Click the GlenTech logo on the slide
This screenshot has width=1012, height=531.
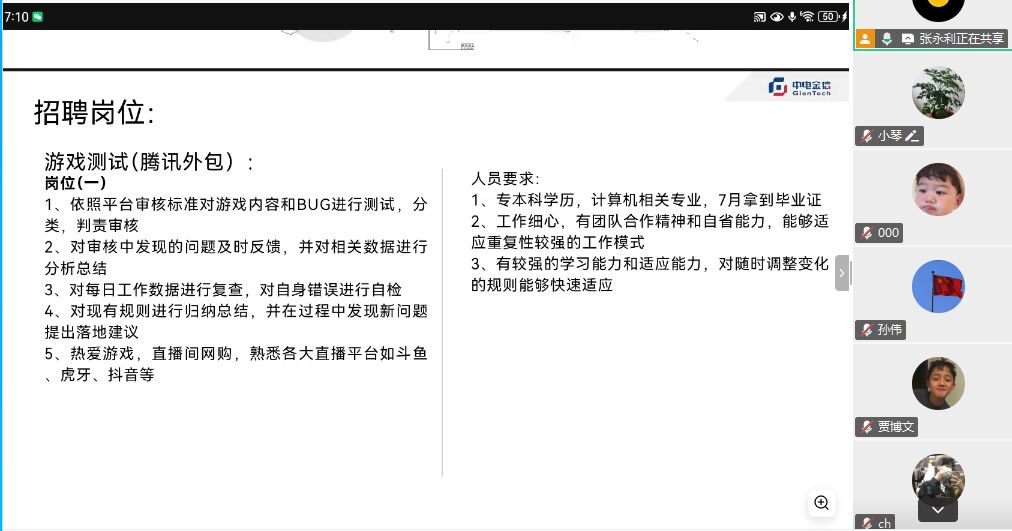coord(799,87)
